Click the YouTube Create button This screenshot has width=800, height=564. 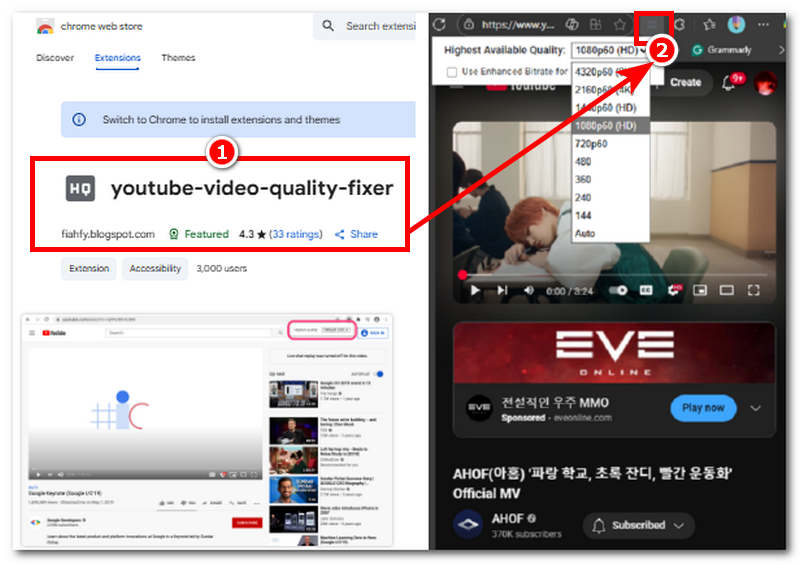tap(685, 83)
